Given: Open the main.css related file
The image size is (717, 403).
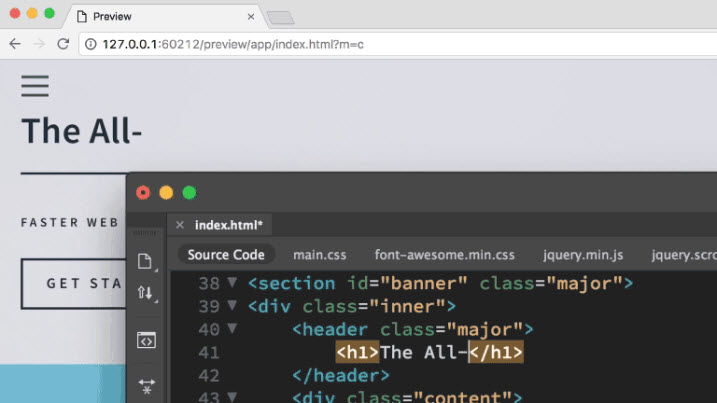Looking at the screenshot, I should coord(320,255).
